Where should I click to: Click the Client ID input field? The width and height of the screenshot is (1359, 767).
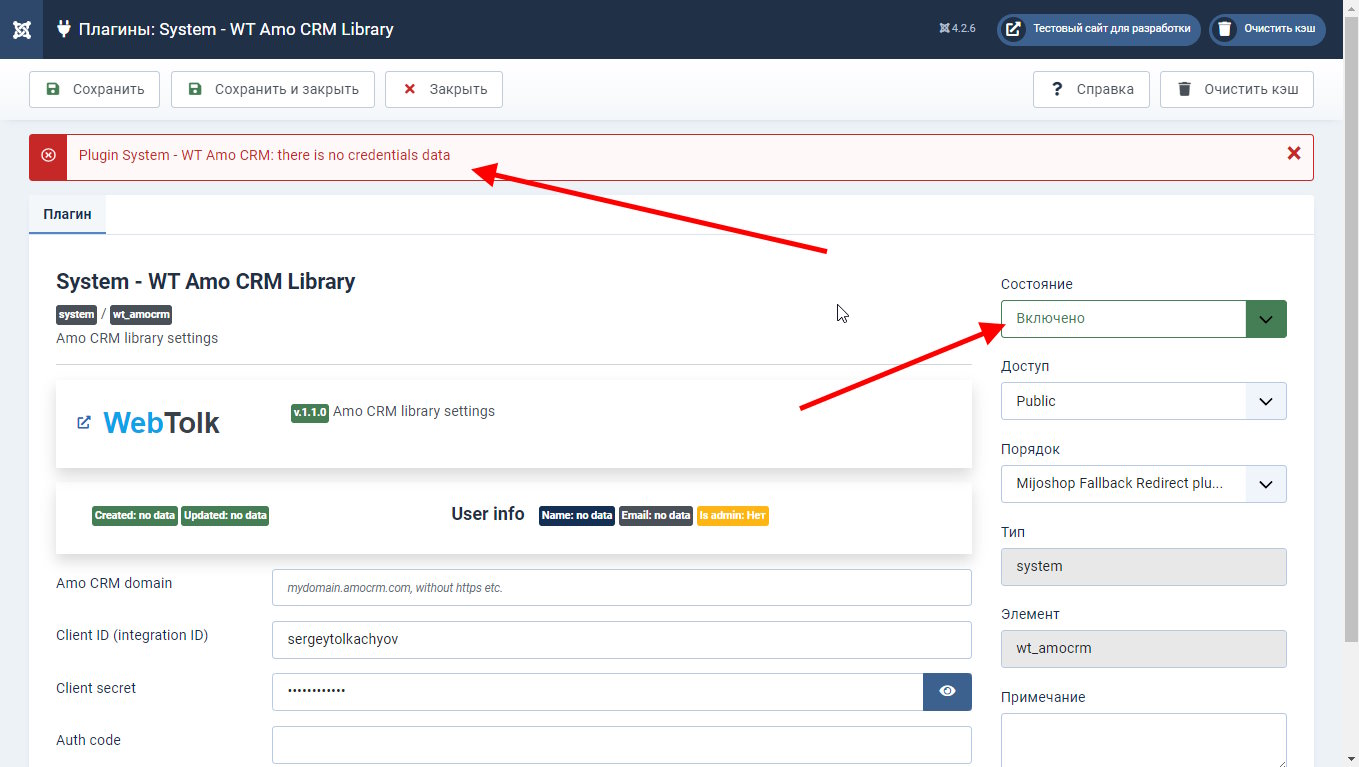[x=621, y=640]
